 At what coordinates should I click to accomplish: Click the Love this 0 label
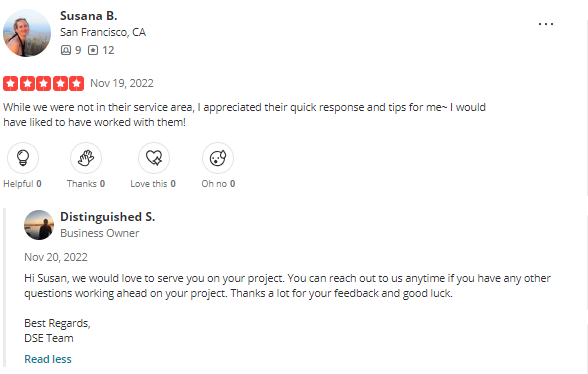pos(153,184)
